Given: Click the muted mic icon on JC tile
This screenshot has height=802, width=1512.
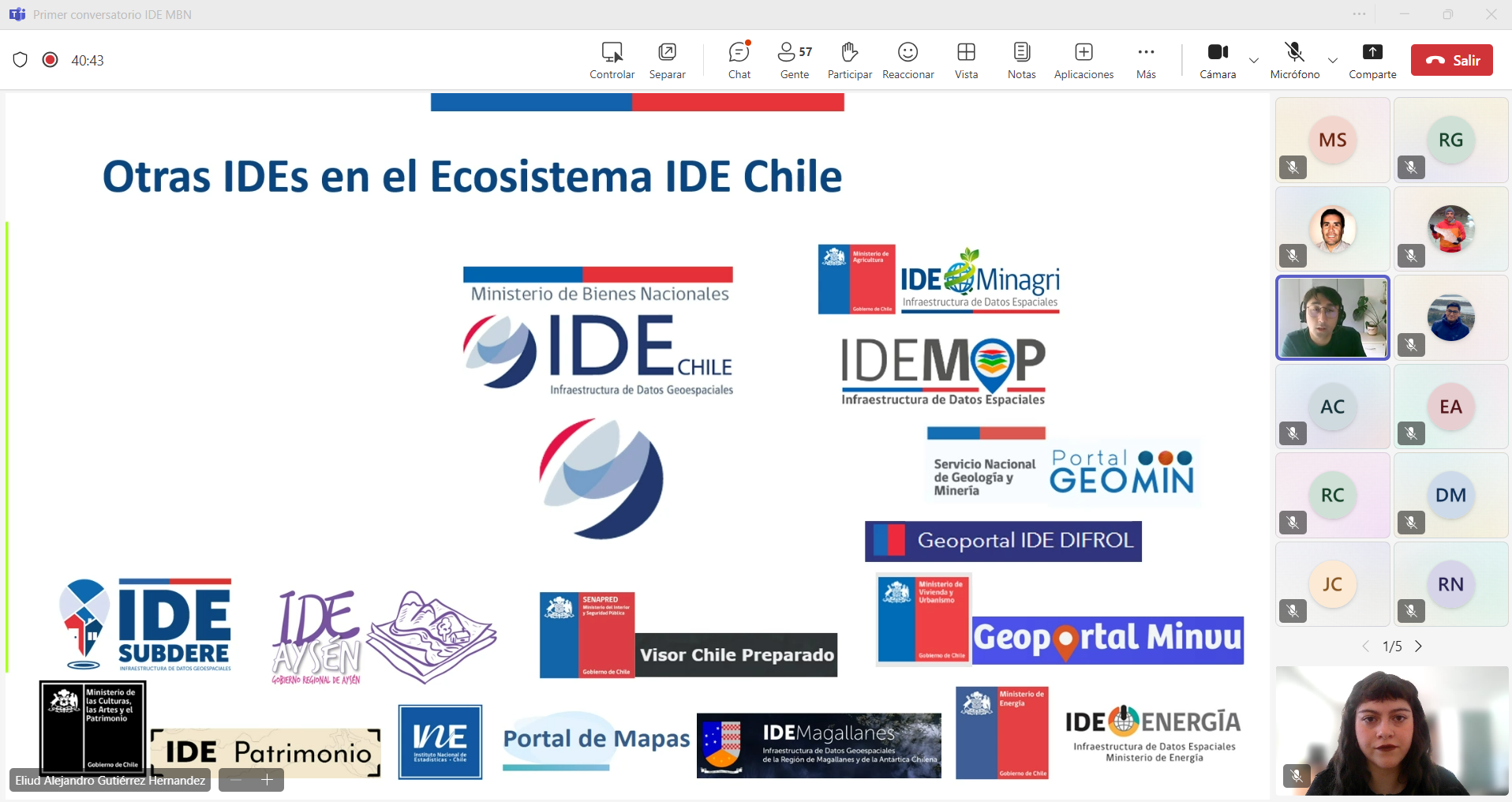Looking at the screenshot, I should pos(1293,611).
